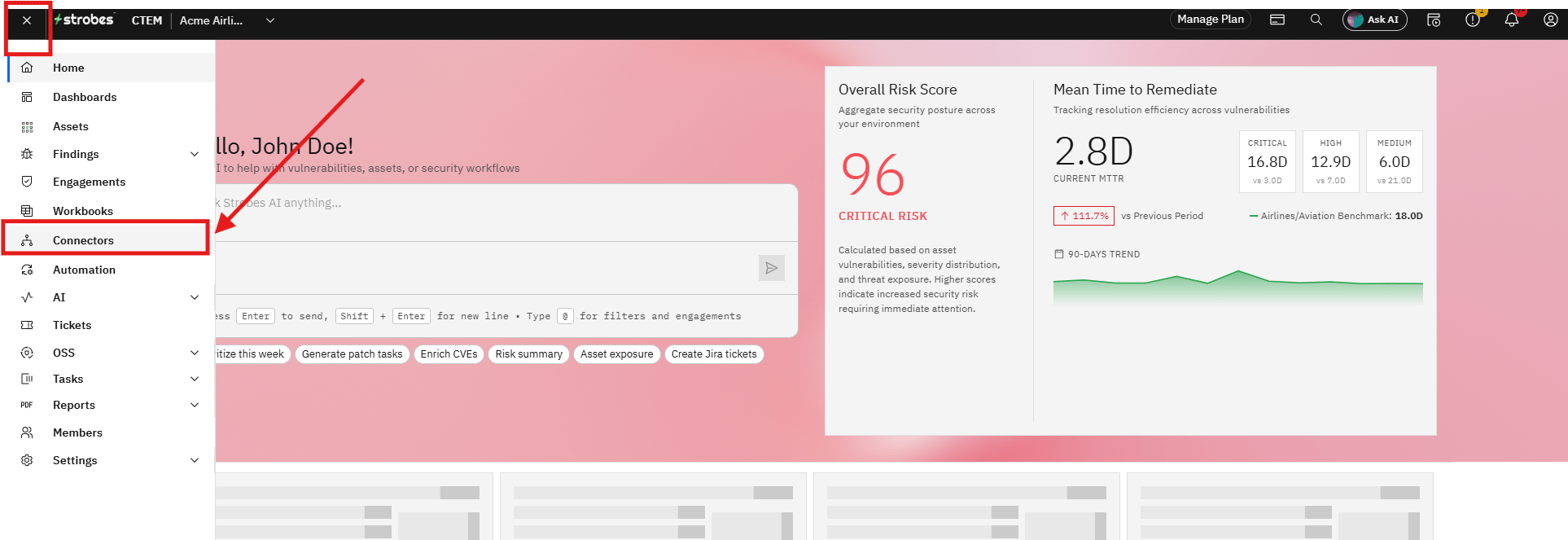The height and width of the screenshot is (540, 1568).
Task: Open the search magnifier icon in top bar
Action: pos(1316,20)
